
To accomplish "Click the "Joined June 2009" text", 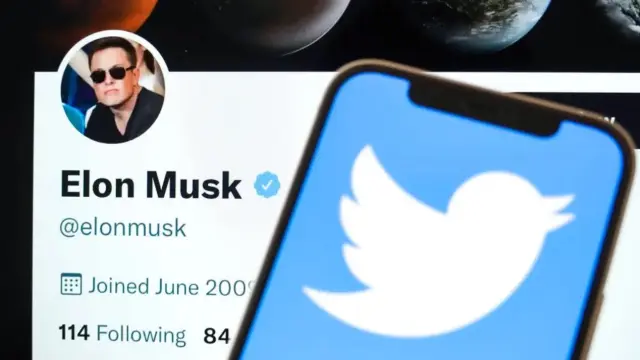I will pyautogui.click(x=172, y=287).
